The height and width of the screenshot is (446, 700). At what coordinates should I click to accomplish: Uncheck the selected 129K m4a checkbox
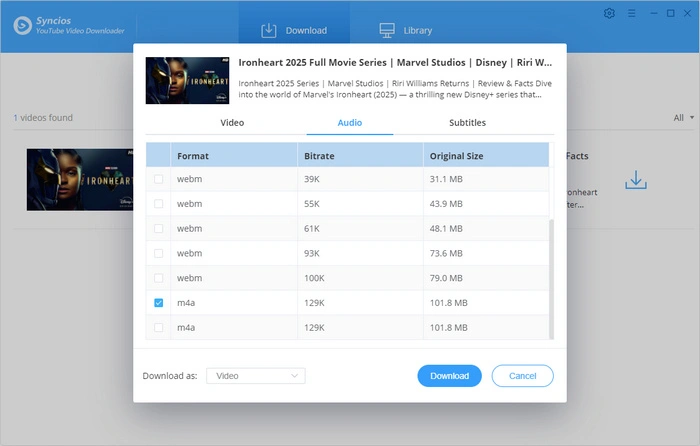(159, 302)
